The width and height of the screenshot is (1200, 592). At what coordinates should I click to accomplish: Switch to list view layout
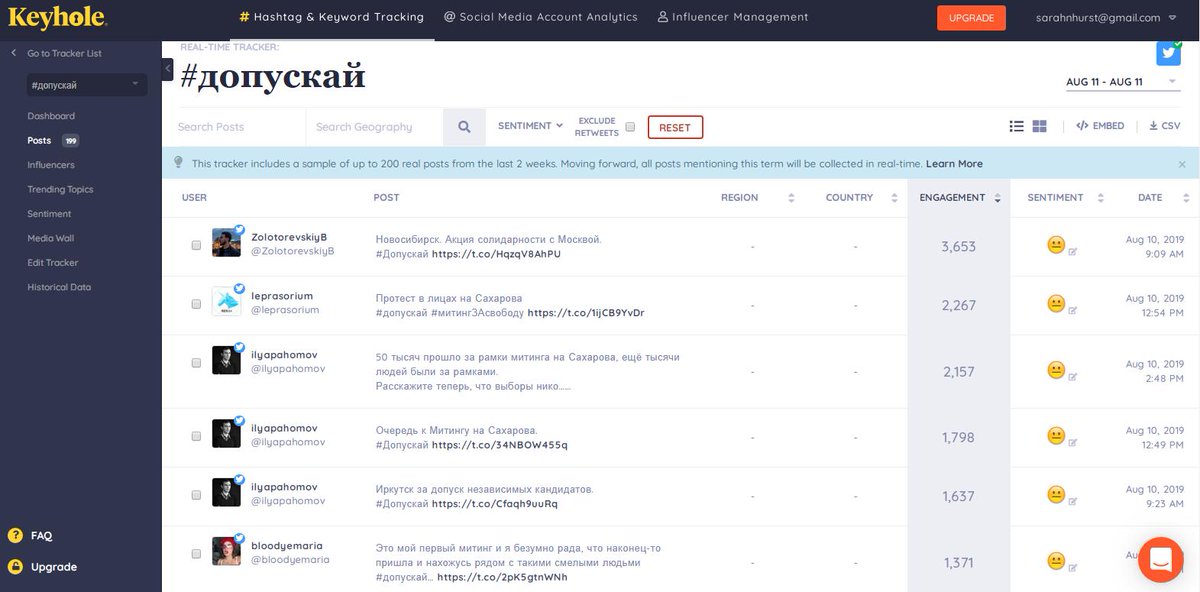[1016, 126]
